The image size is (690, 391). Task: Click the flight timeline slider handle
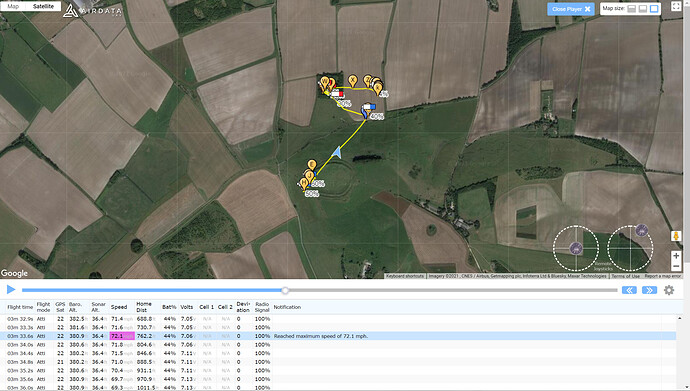285,290
